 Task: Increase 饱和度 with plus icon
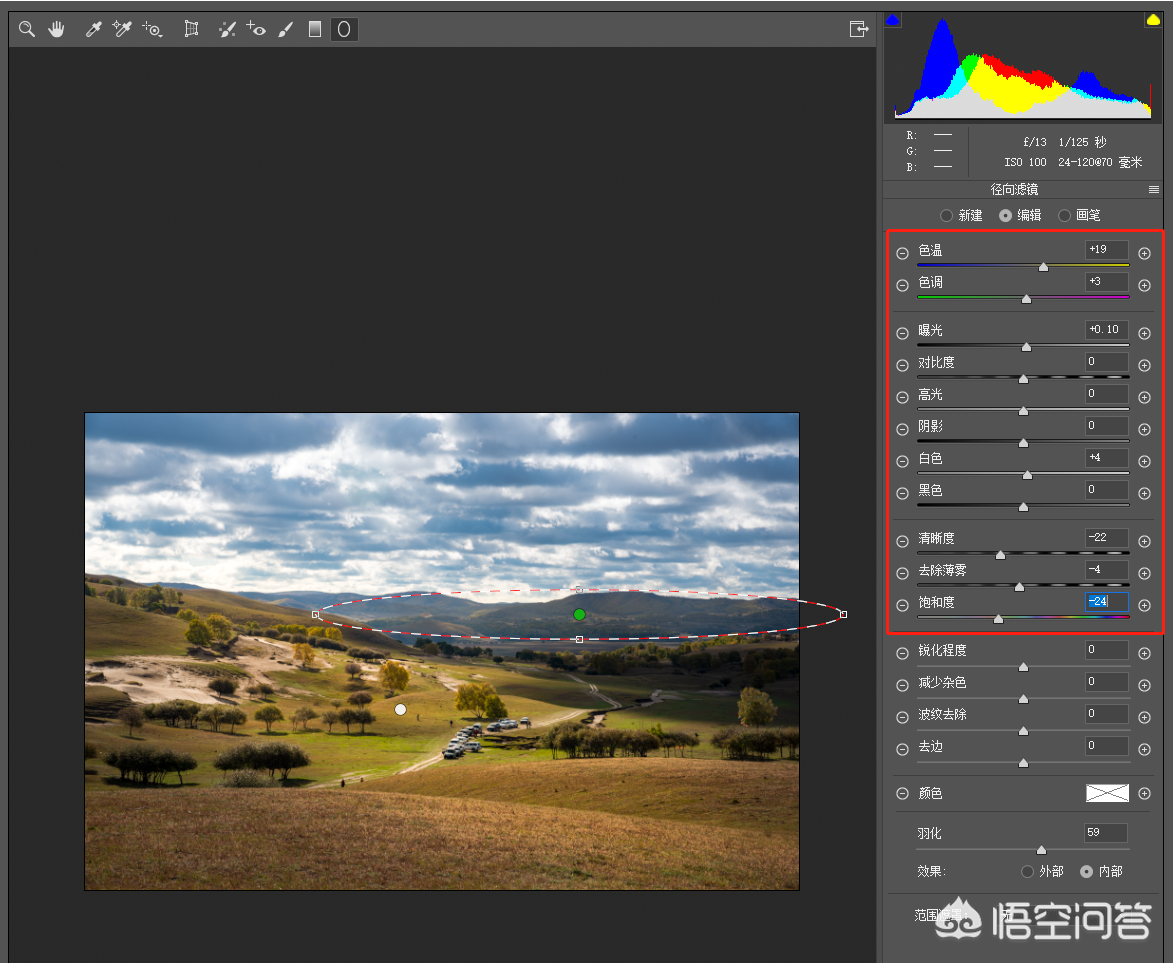[x=1145, y=605]
